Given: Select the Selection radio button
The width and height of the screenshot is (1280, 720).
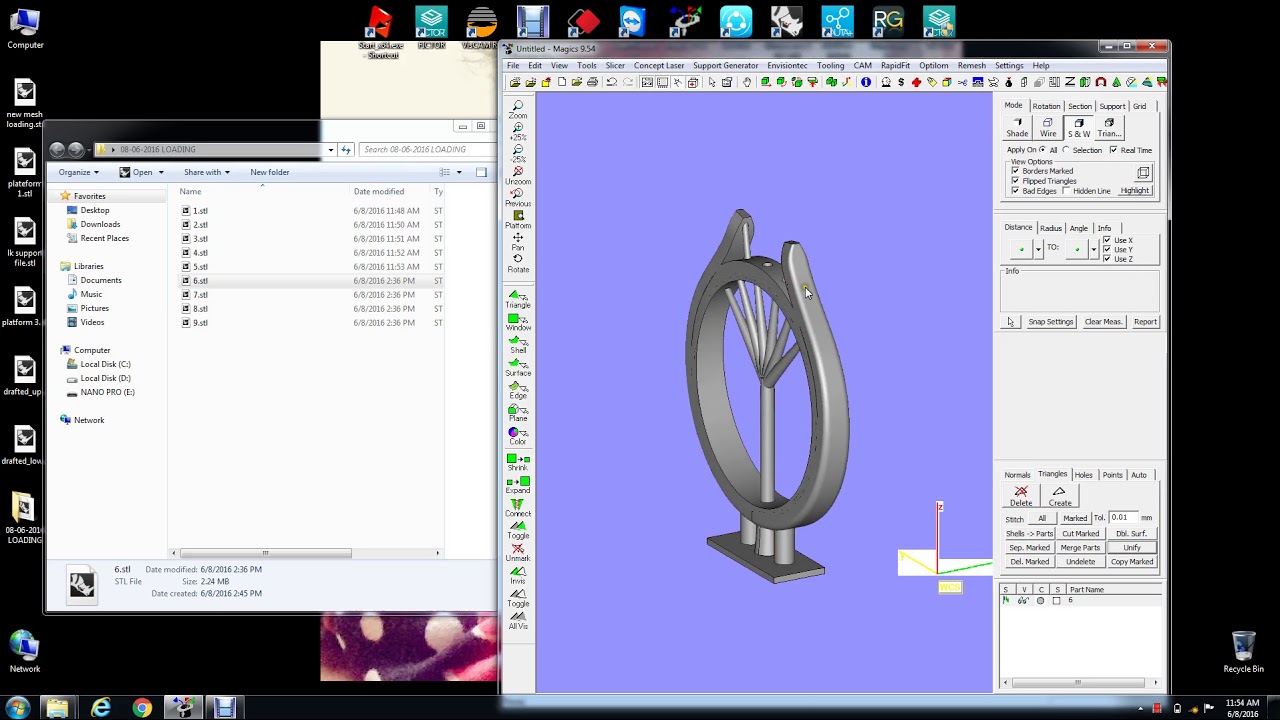Looking at the screenshot, I should pos(1065,150).
